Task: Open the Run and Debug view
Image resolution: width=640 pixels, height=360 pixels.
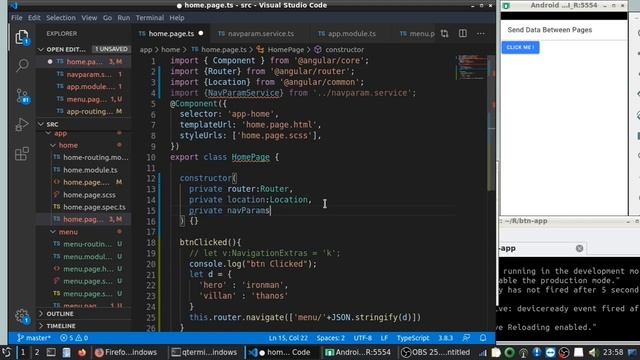Action: coord(22,124)
